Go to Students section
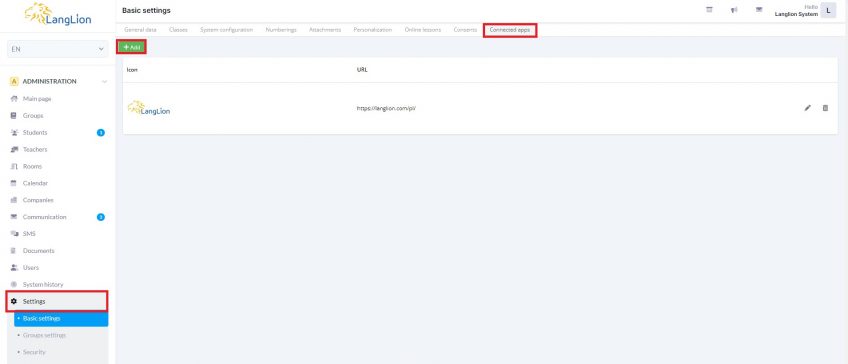The height and width of the screenshot is (364, 848). pos(35,133)
